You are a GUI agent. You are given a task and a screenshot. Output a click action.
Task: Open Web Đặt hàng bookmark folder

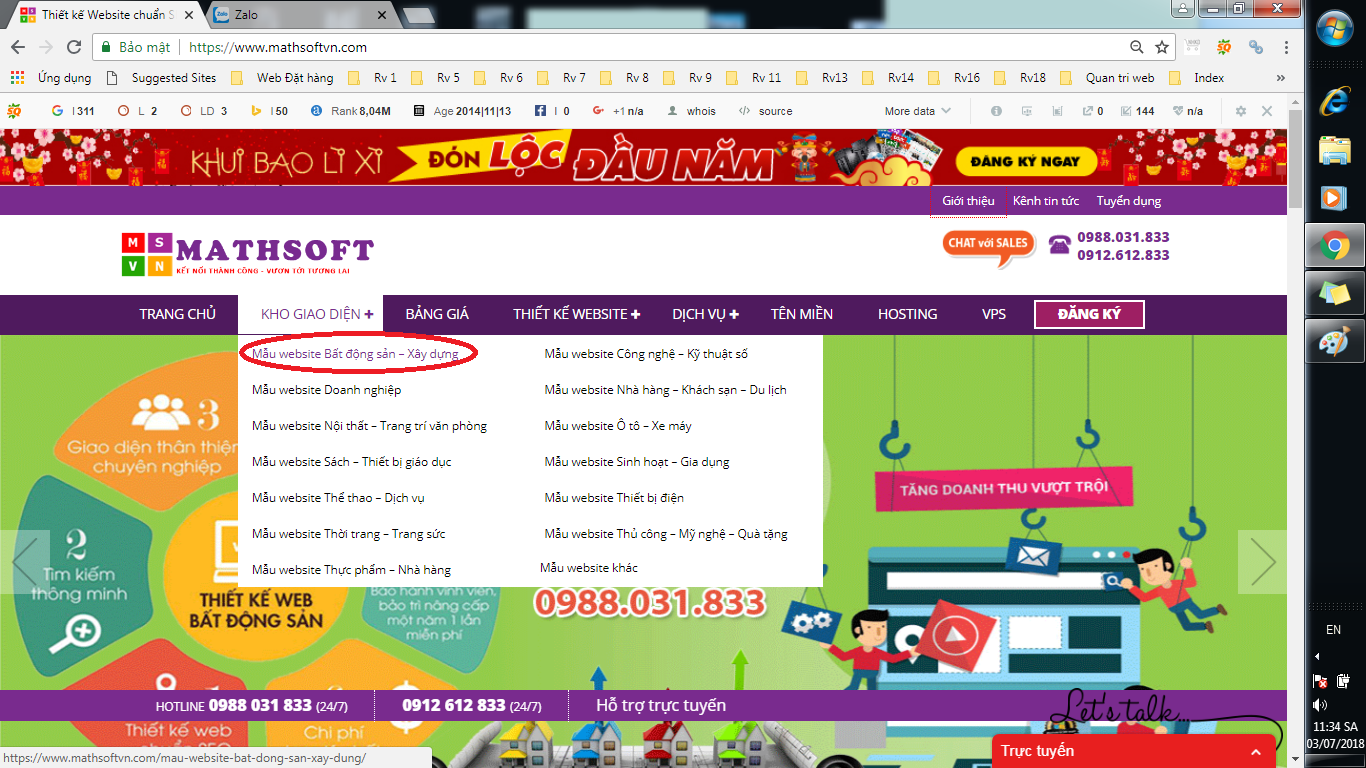[282, 78]
